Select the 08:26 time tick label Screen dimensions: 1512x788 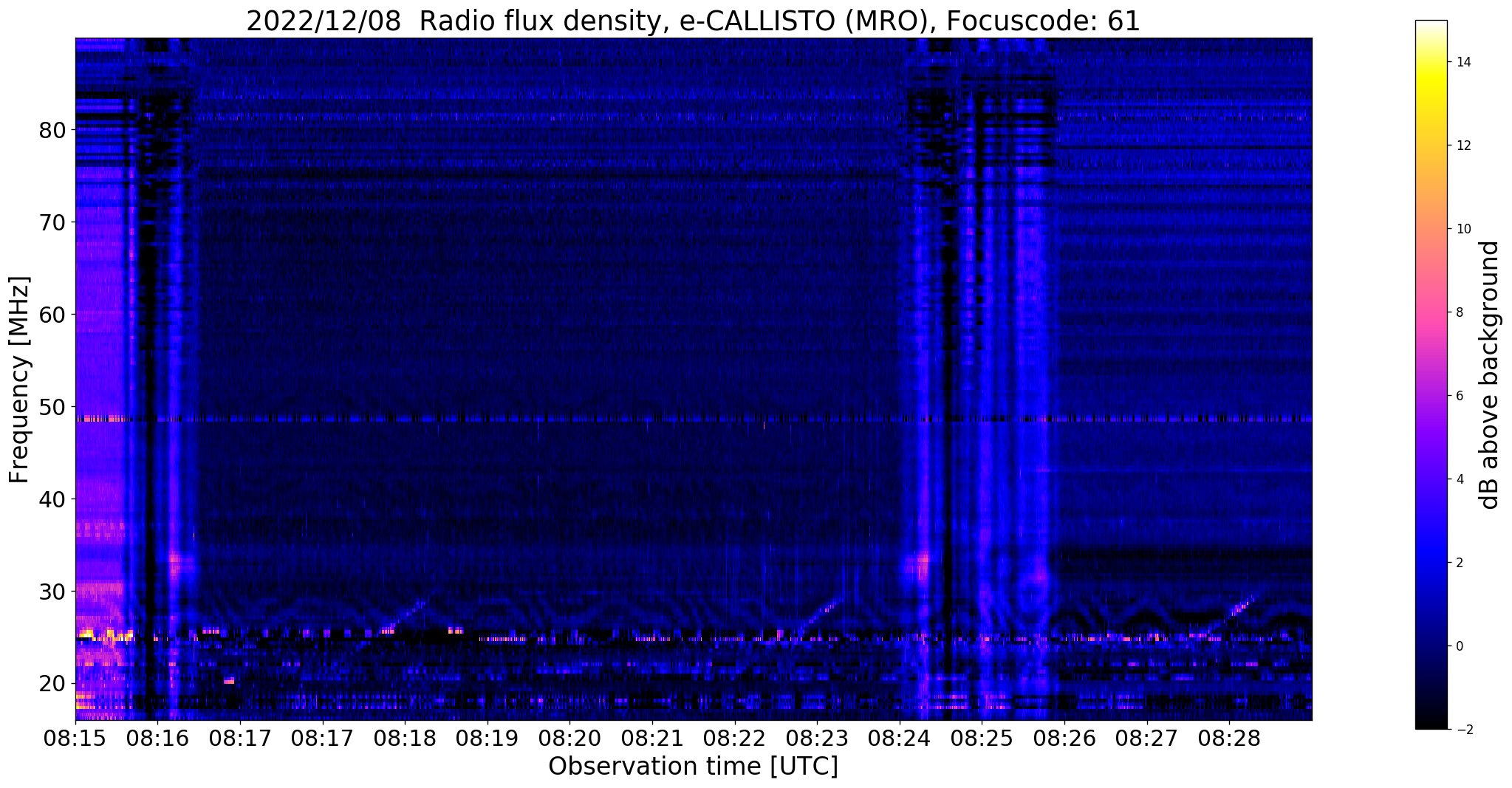[1065, 739]
